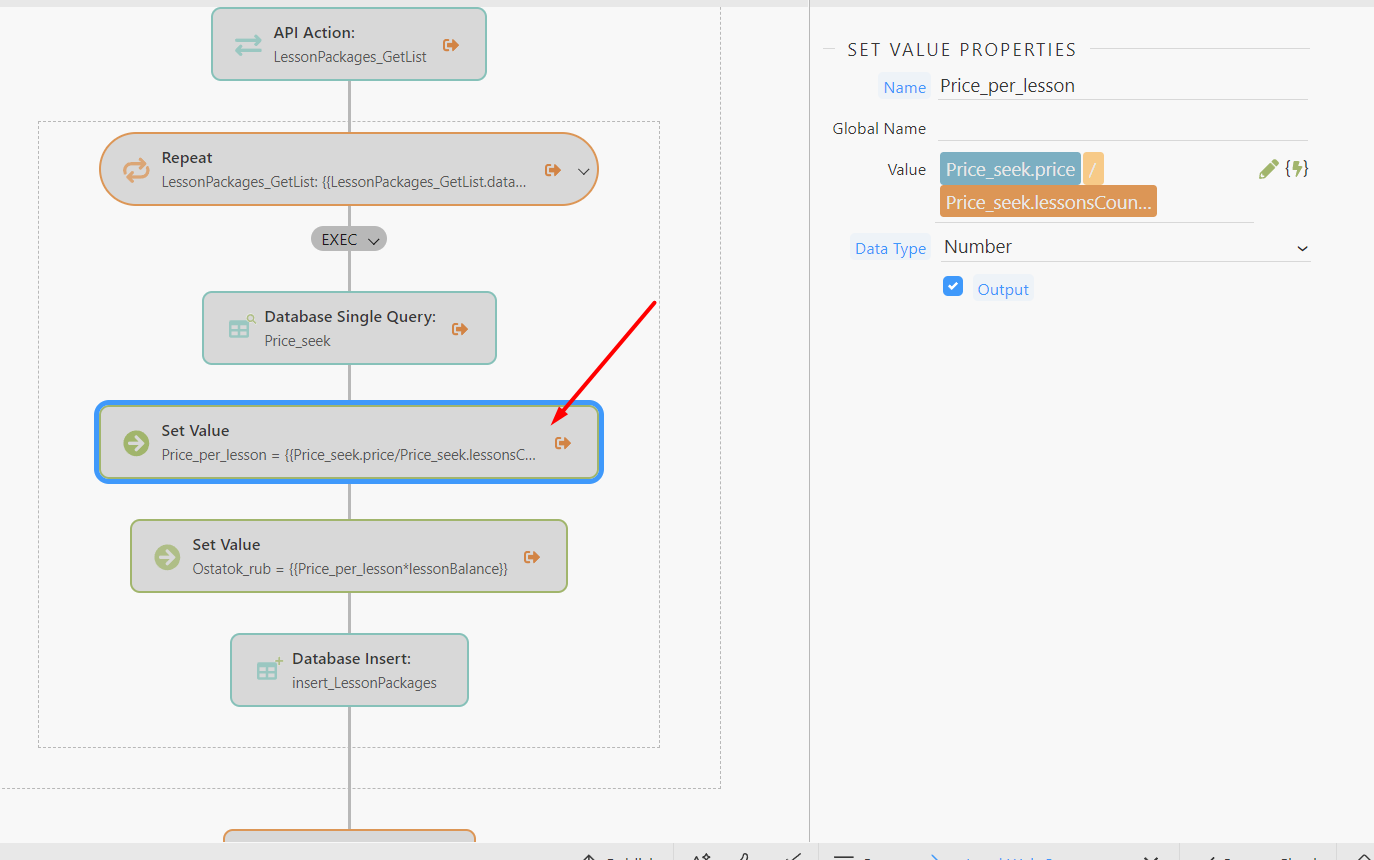Click the Output label next to checkbox

pyautogui.click(x=1003, y=289)
